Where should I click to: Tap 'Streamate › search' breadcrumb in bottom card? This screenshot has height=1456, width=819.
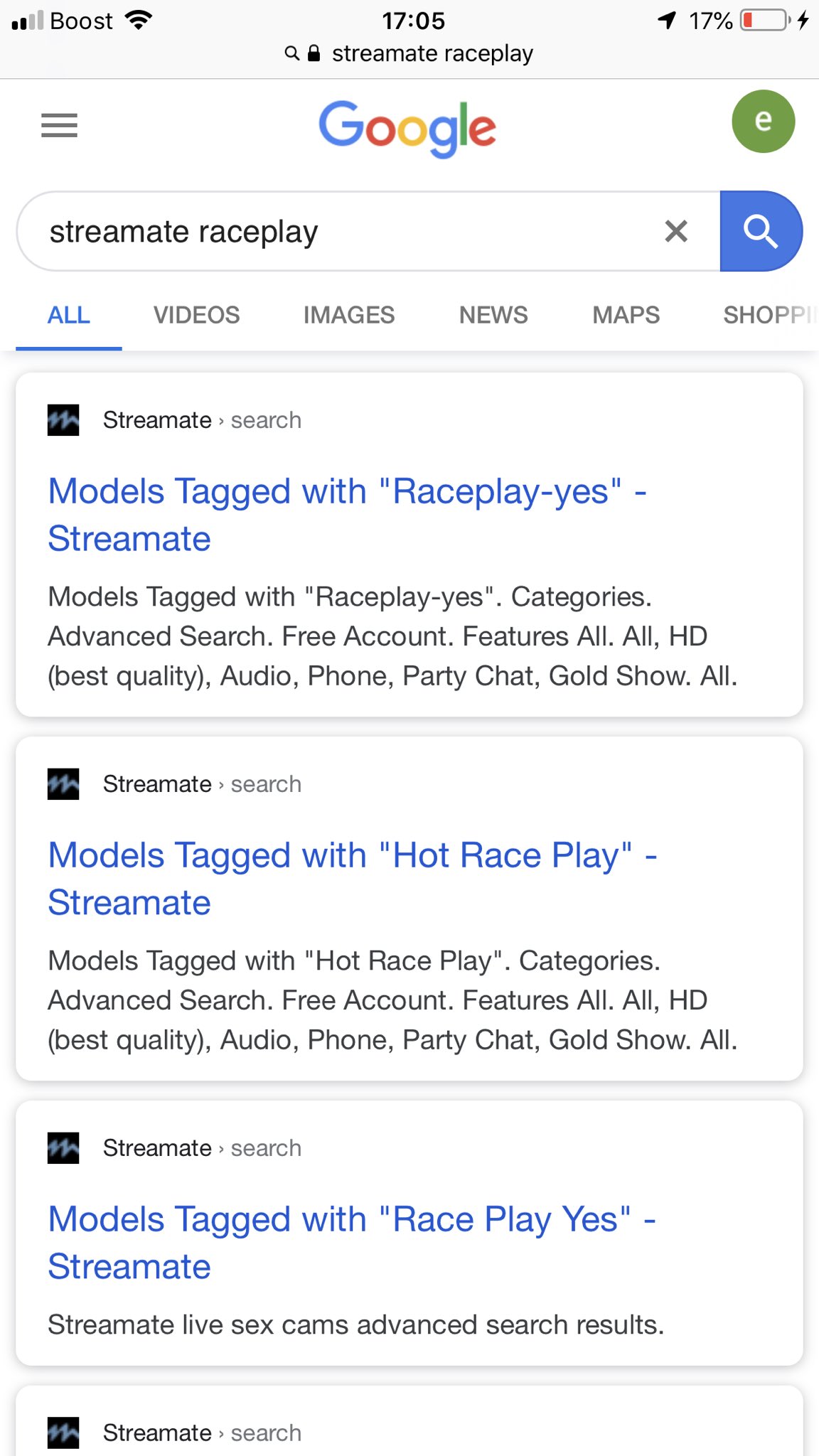pyautogui.click(x=202, y=1433)
